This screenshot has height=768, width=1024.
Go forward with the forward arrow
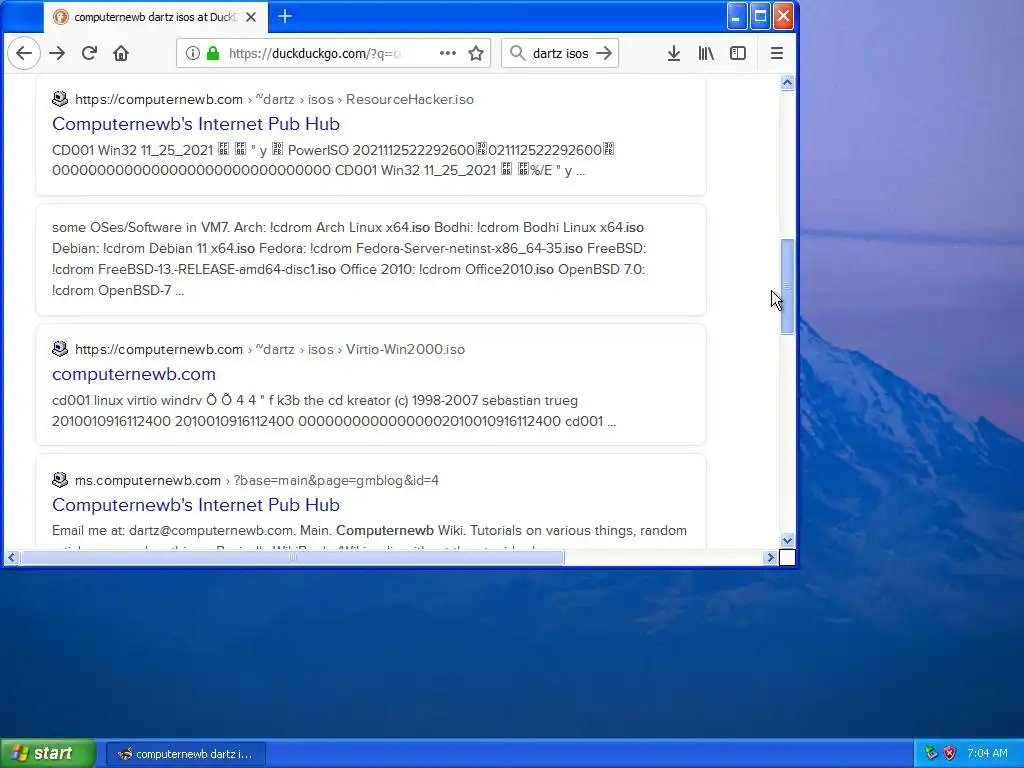pyautogui.click(x=57, y=54)
